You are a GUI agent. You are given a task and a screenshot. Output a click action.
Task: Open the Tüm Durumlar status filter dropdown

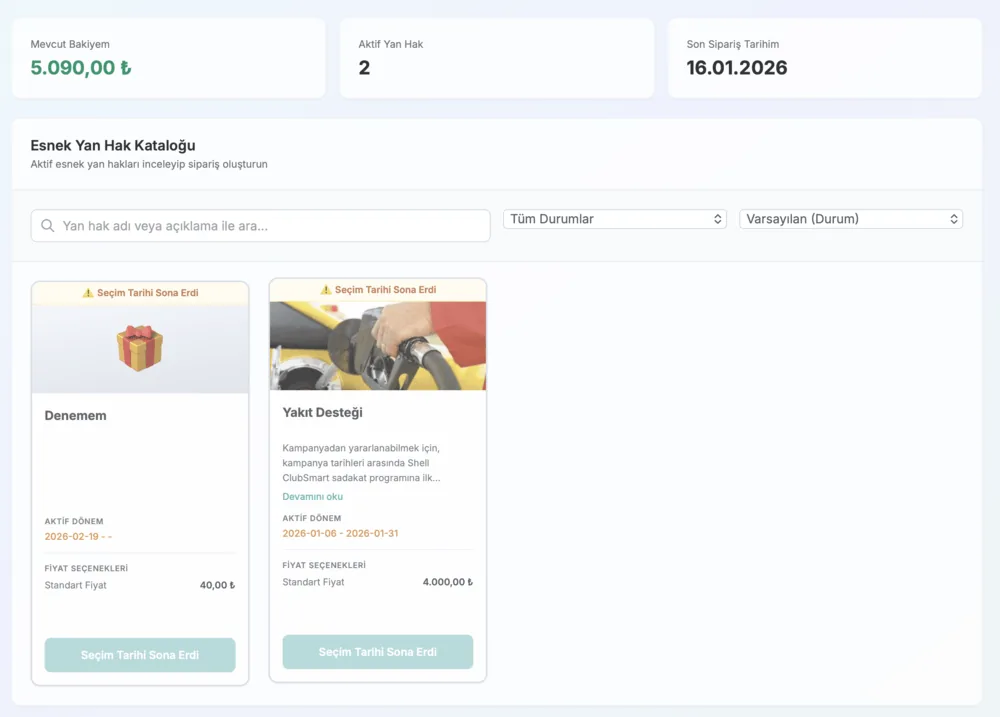[x=615, y=219]
